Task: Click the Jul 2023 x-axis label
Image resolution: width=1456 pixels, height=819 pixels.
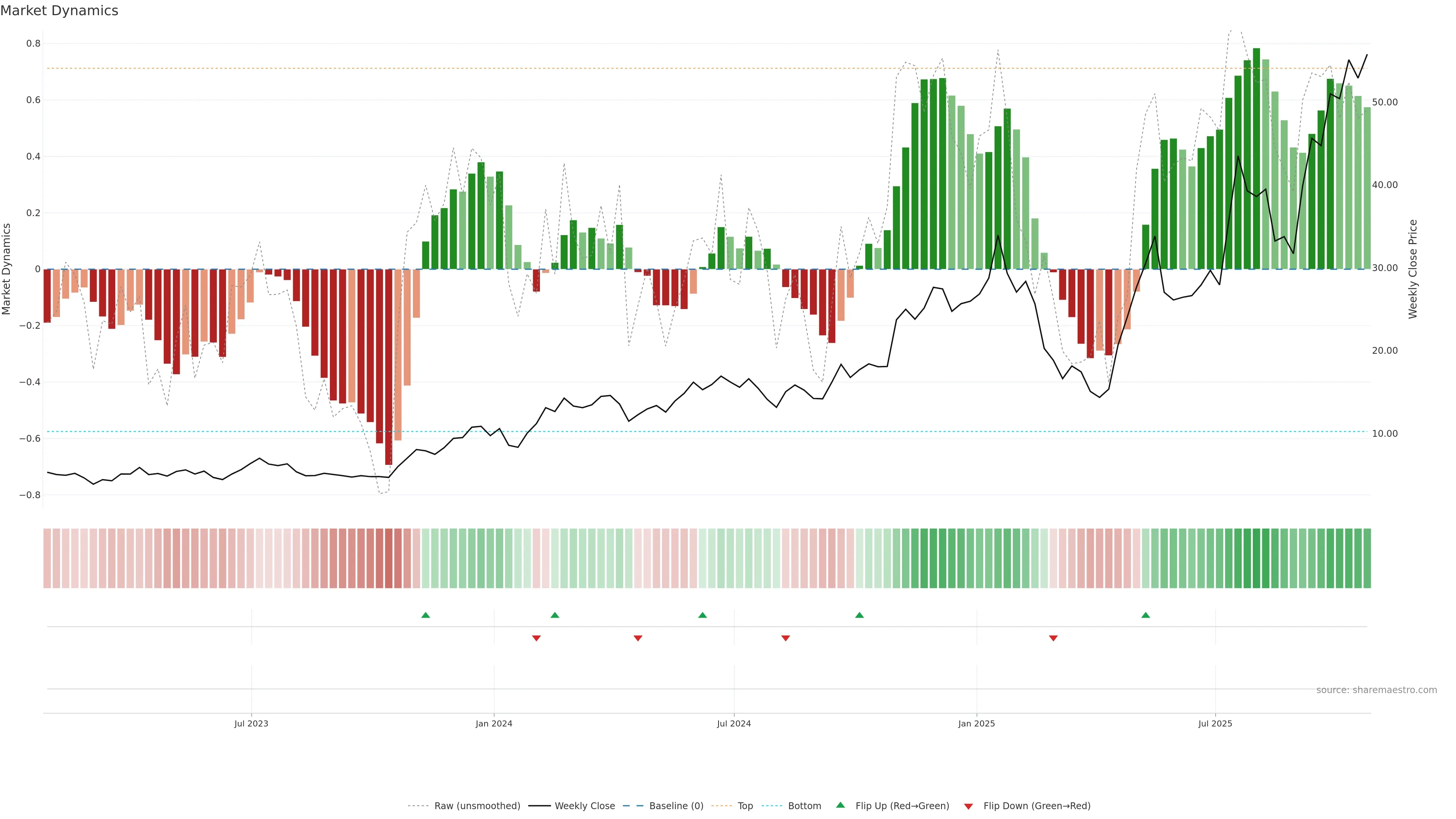Action: [251, 723]
